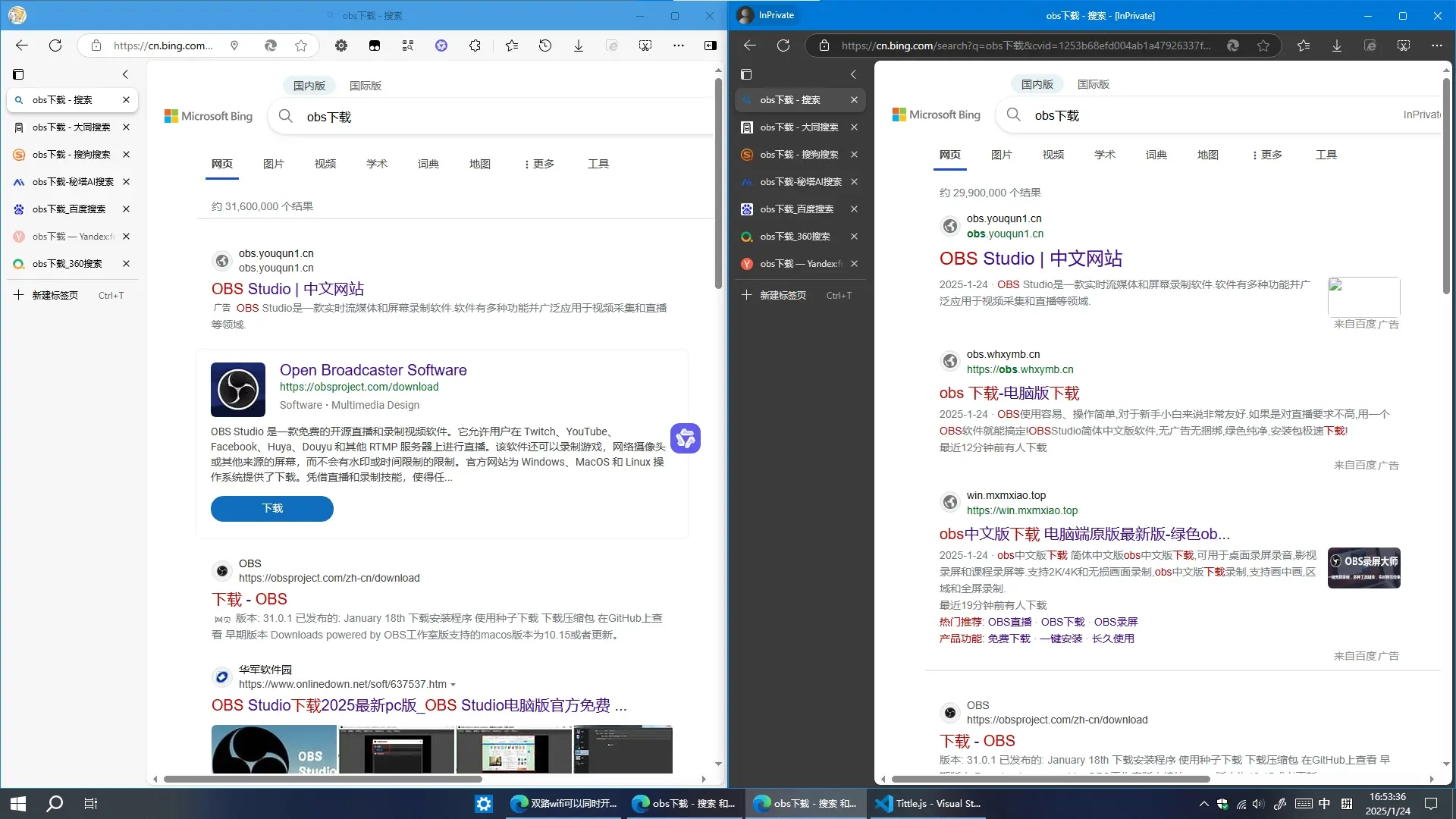Switch to obs下载 — Yandex tab in InPrivate window
Viewport: 1456px width, 819px height.
tap(799, 264)
